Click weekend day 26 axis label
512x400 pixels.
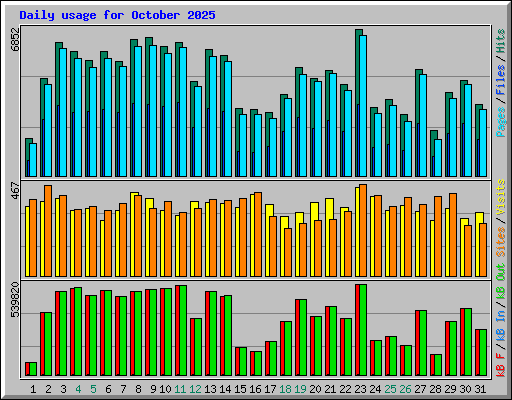point(405,389)
